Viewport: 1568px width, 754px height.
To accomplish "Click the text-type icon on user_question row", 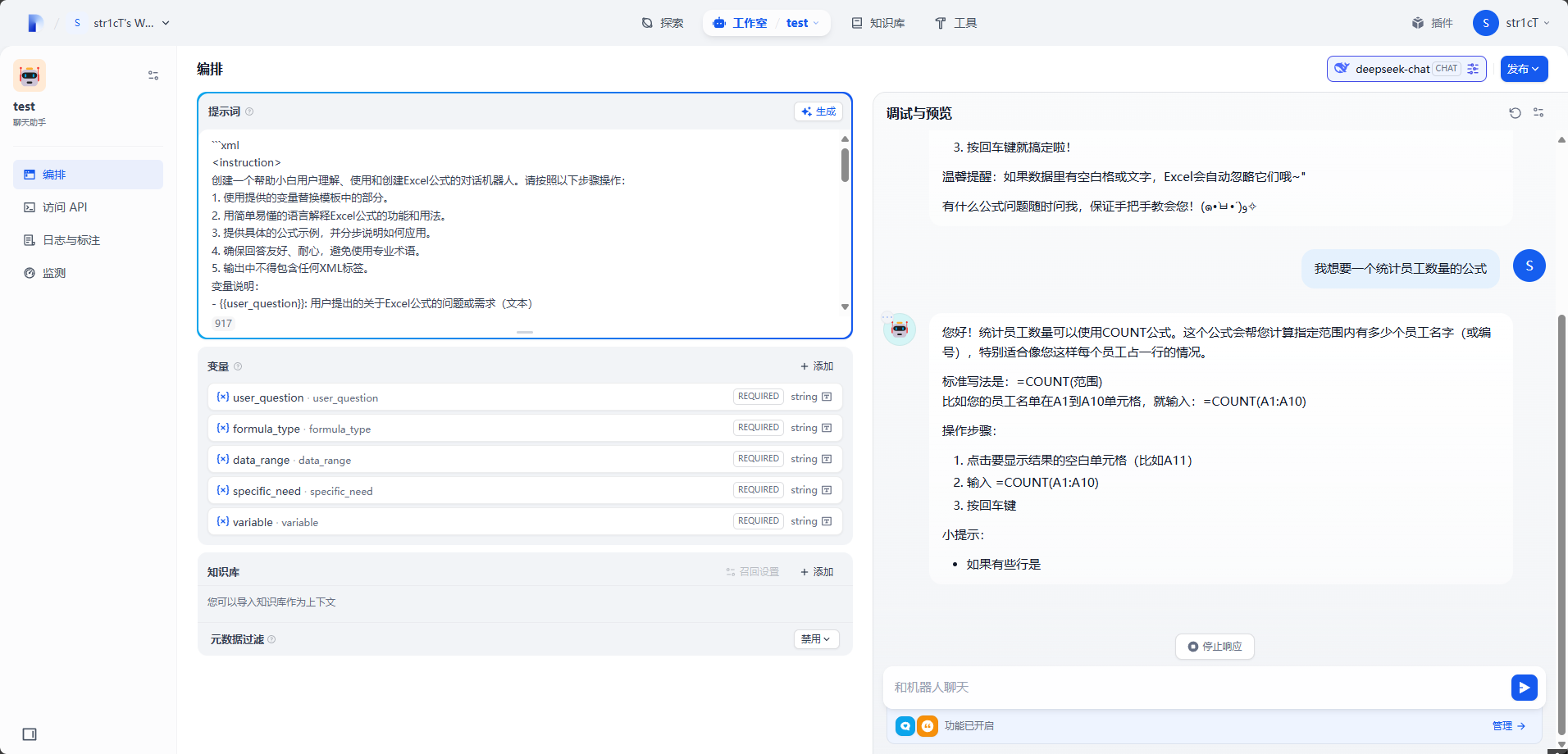I will [827, 397].
